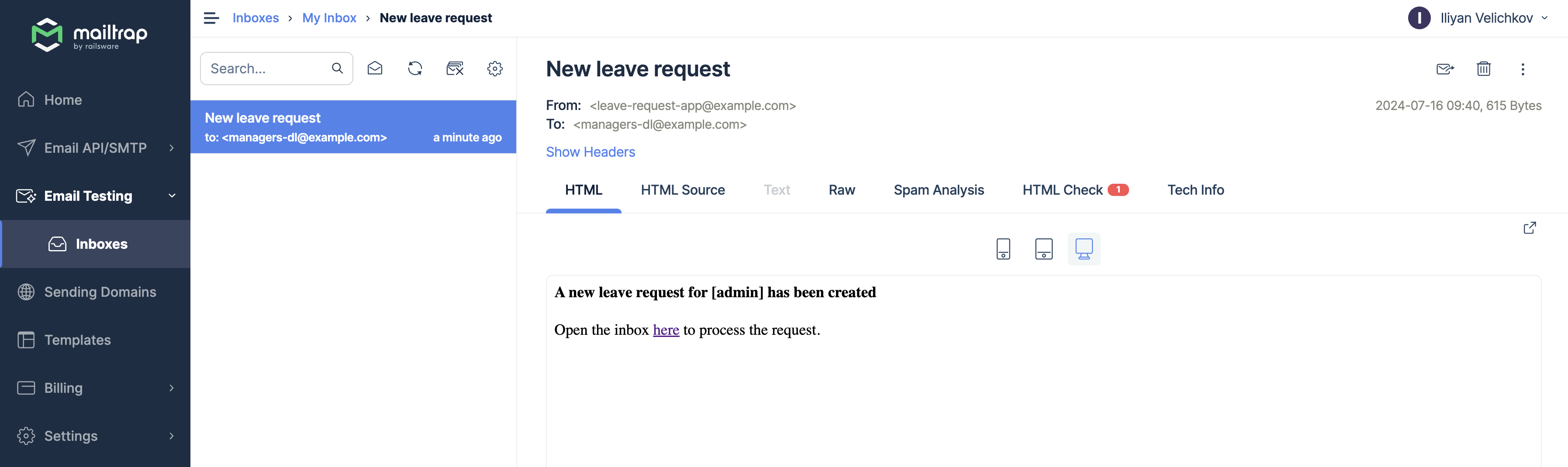Click the Search input field
Viewport: 1568px width, 467px height.
point(266,69)
